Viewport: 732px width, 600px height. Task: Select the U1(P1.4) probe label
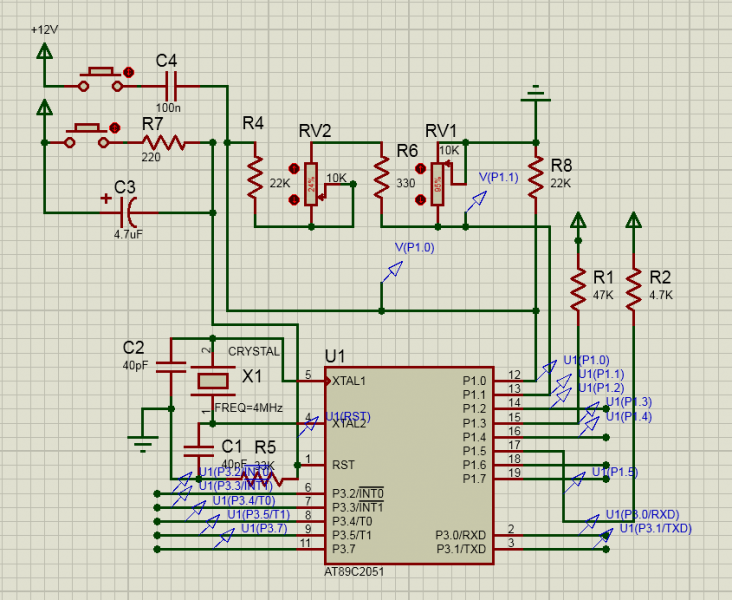tap(629, 416)
